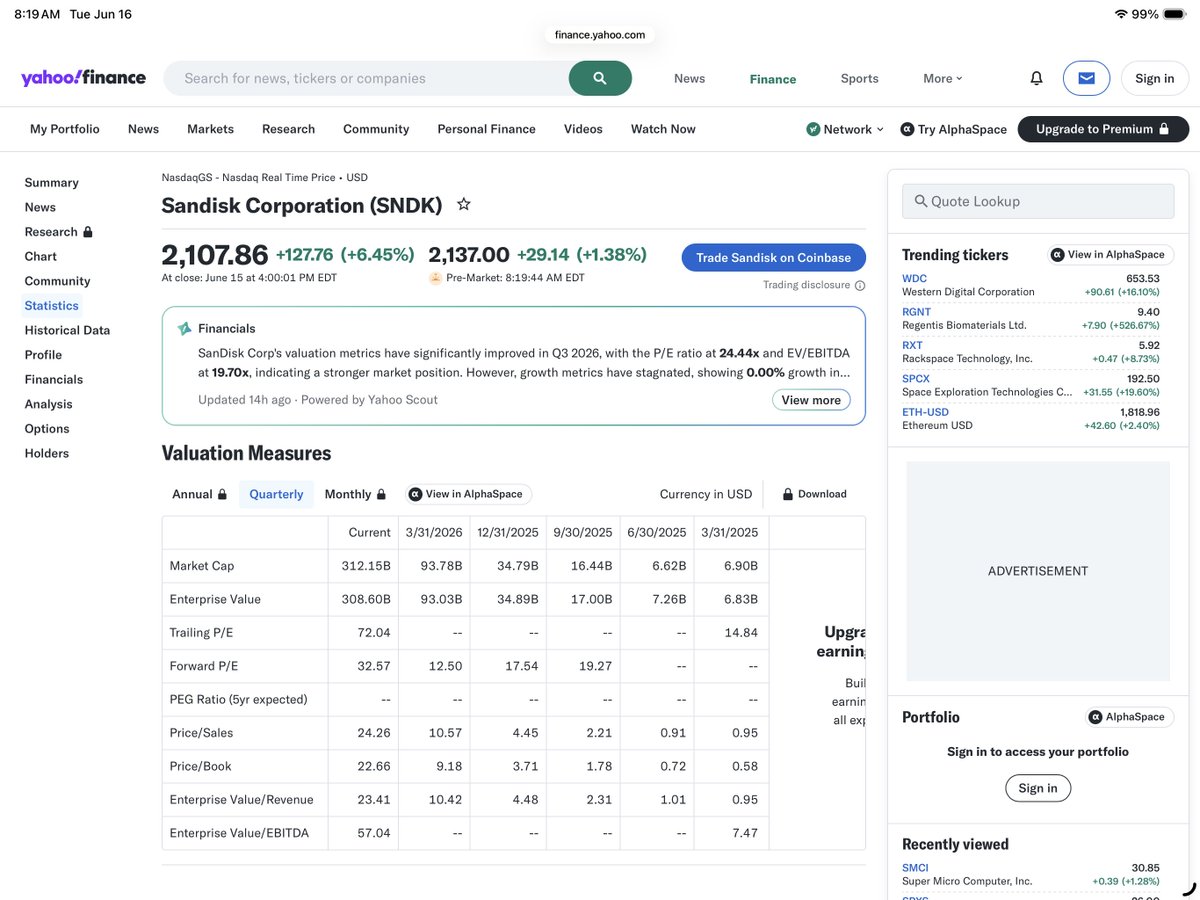Image resolution: width=1200 pixels, height=900 pixels.
Task: Open Watch Now
Action: coord(663,129)
